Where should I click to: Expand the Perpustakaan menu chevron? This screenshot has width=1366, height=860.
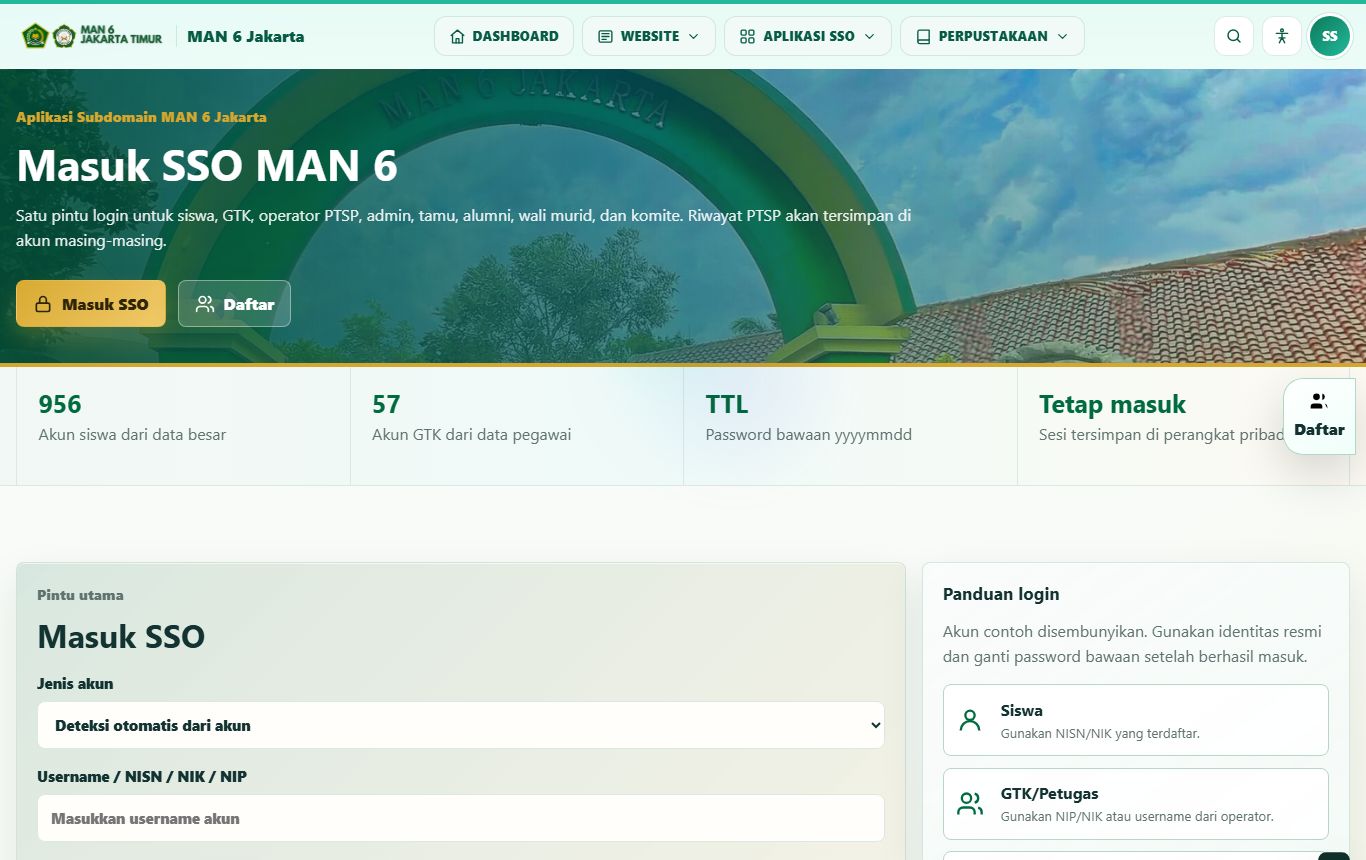(1062, 36)
